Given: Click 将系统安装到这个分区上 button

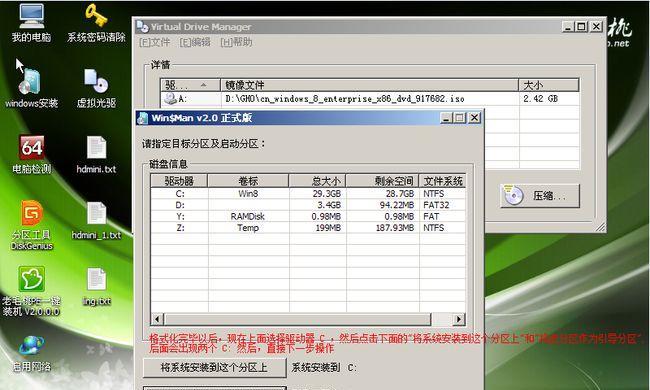Looking at the screenshot, I should click(x=214, y=368).
